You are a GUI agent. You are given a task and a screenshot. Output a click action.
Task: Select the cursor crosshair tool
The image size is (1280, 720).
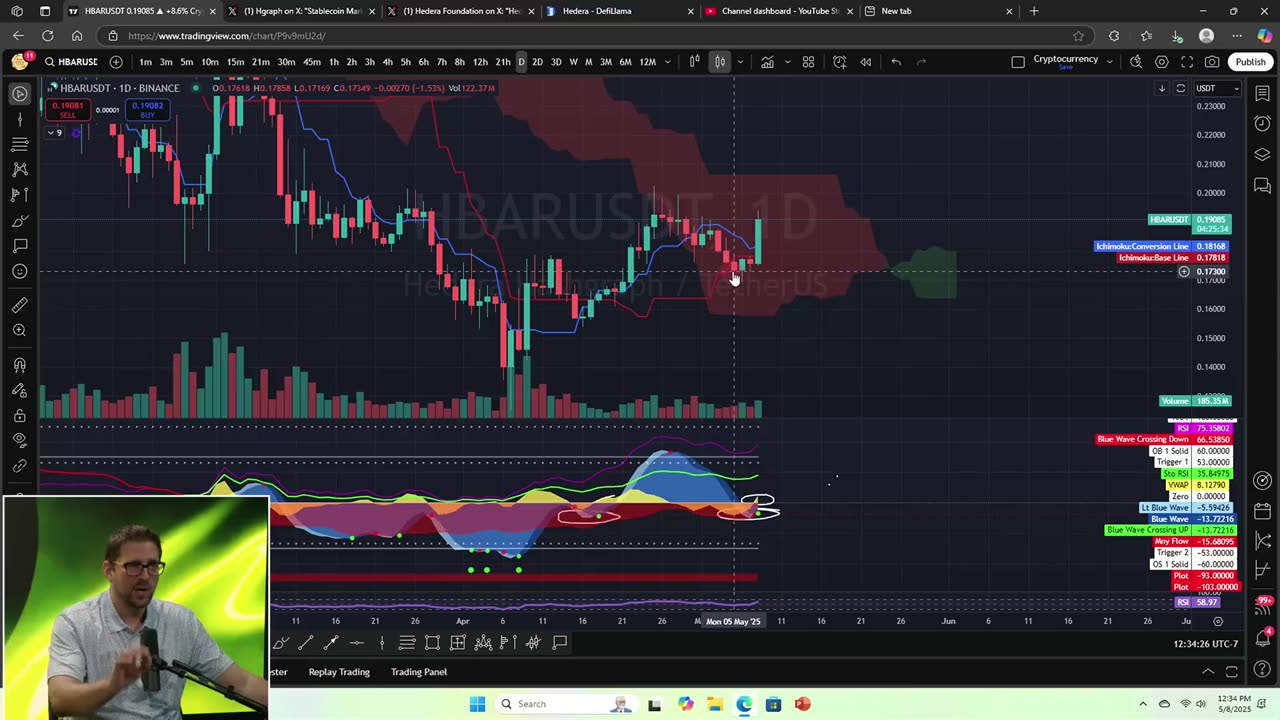(20, 94)
